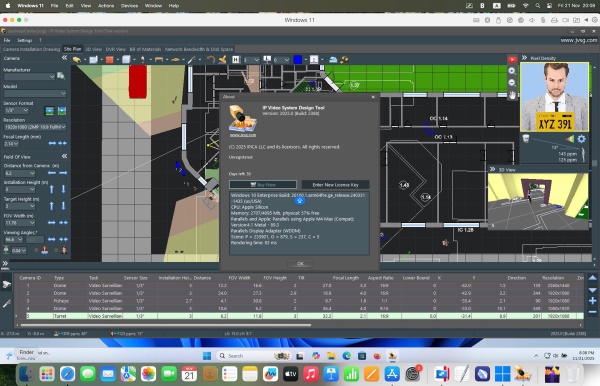Click the 3D model import icon in toolbar
Image resolution: width=600 pixels, height=386 pixels.
(333, 60)
